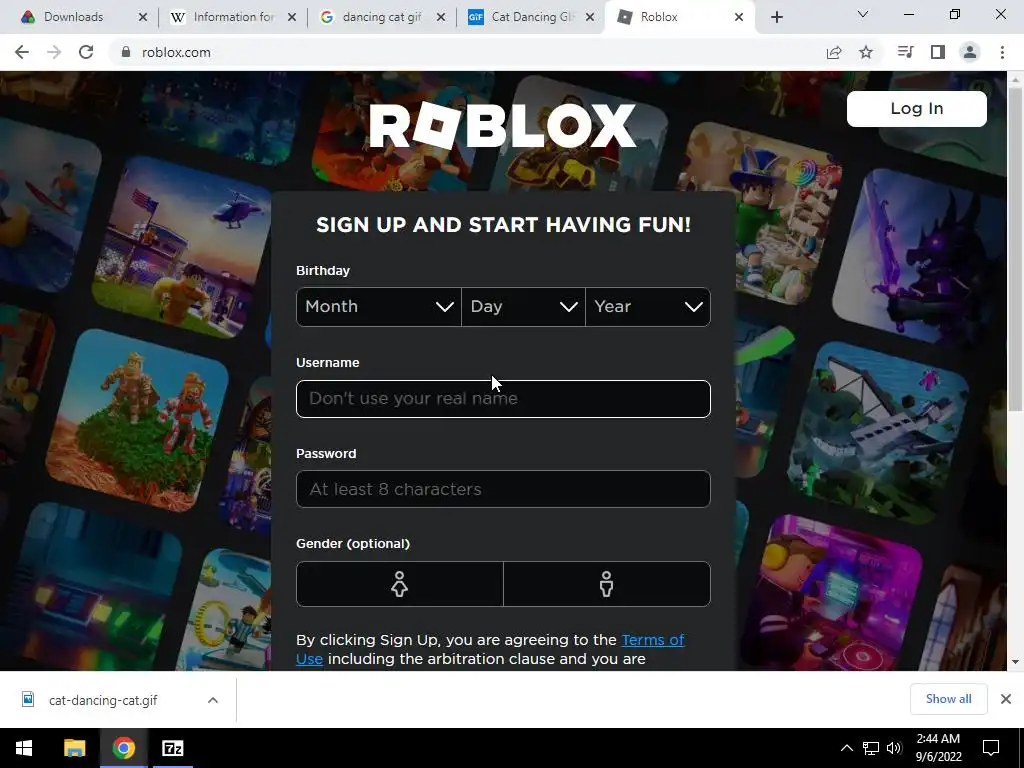The image size is (1024, 768).
Task: Click the network icon in system tray
Action: click(871, 748)
